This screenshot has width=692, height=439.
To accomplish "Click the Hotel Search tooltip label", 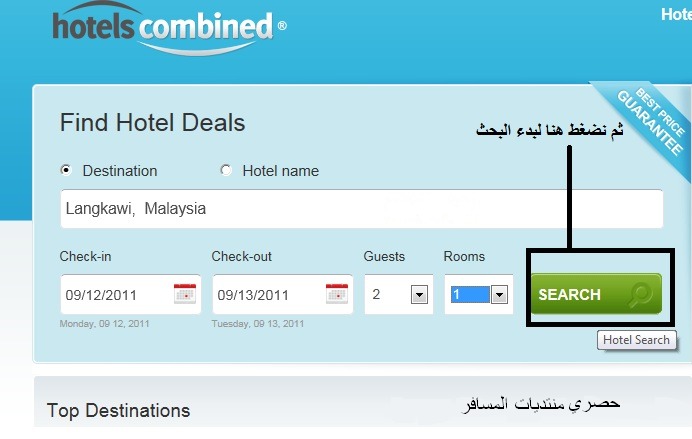I will point(637,340).
